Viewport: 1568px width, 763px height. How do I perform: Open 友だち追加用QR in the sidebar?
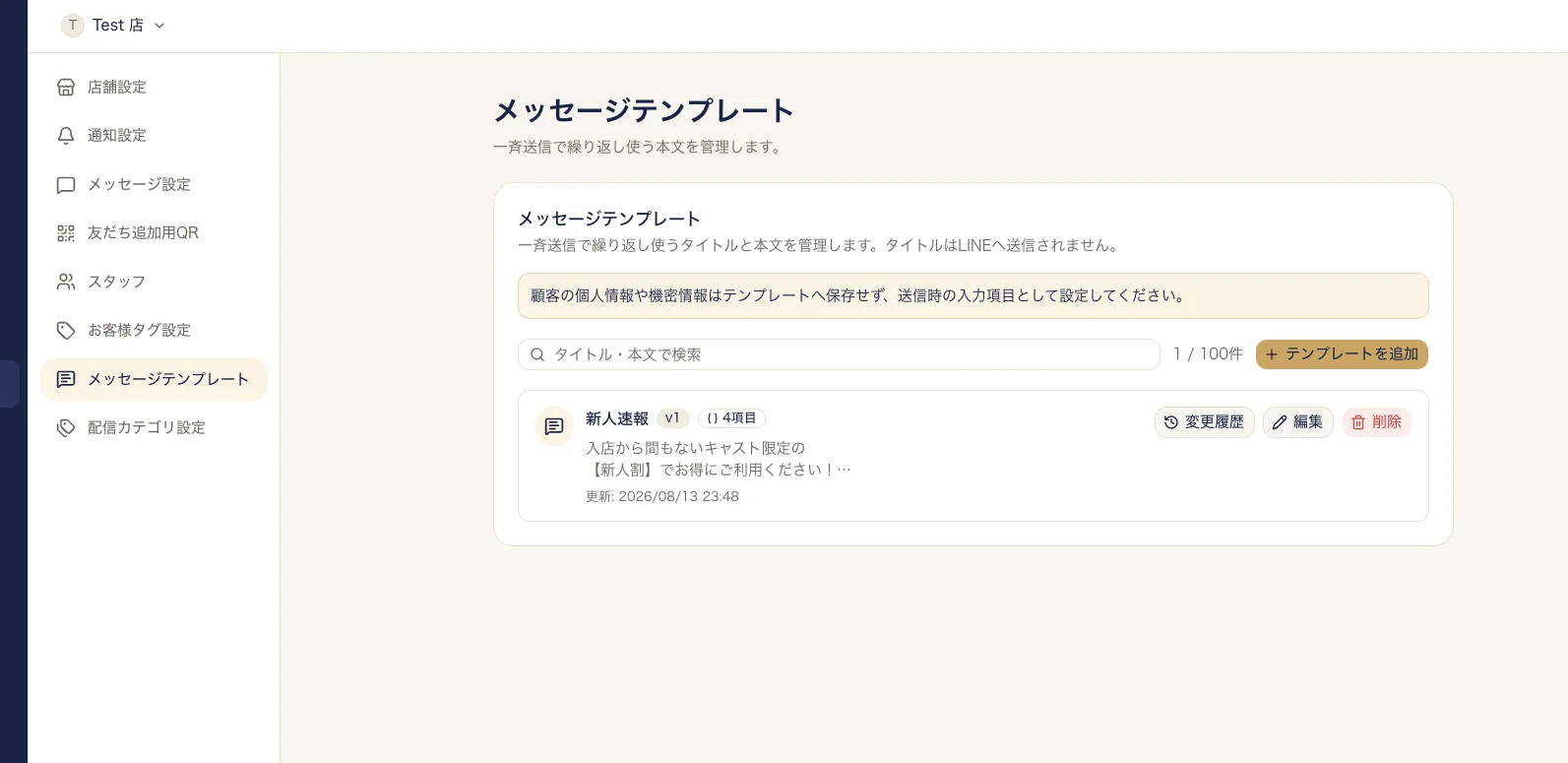coord(154,232)
